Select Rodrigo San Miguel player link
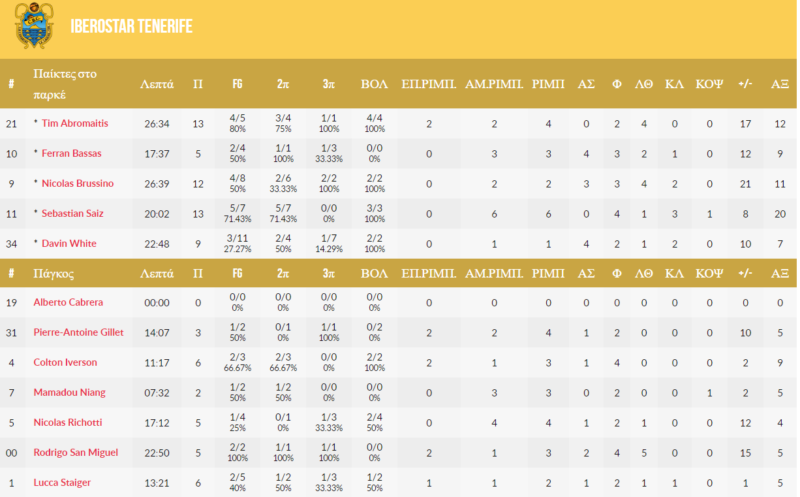Viewport: 800px width, 497px height. 76,452
